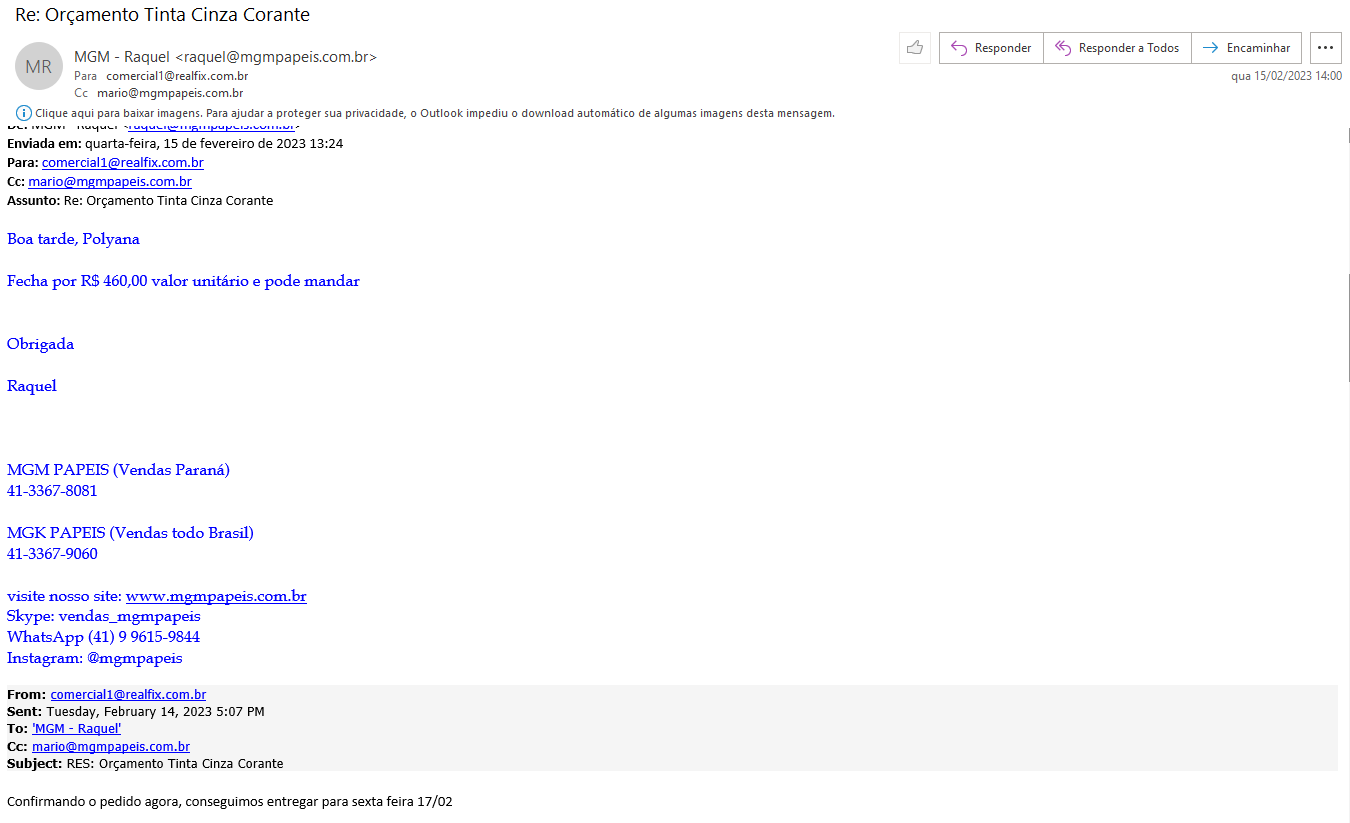Click the header Cc recipient mario@mgmpapeis.com.br
The width and height of the screenshot is (1350, 823).
click(x=170, y=92)
